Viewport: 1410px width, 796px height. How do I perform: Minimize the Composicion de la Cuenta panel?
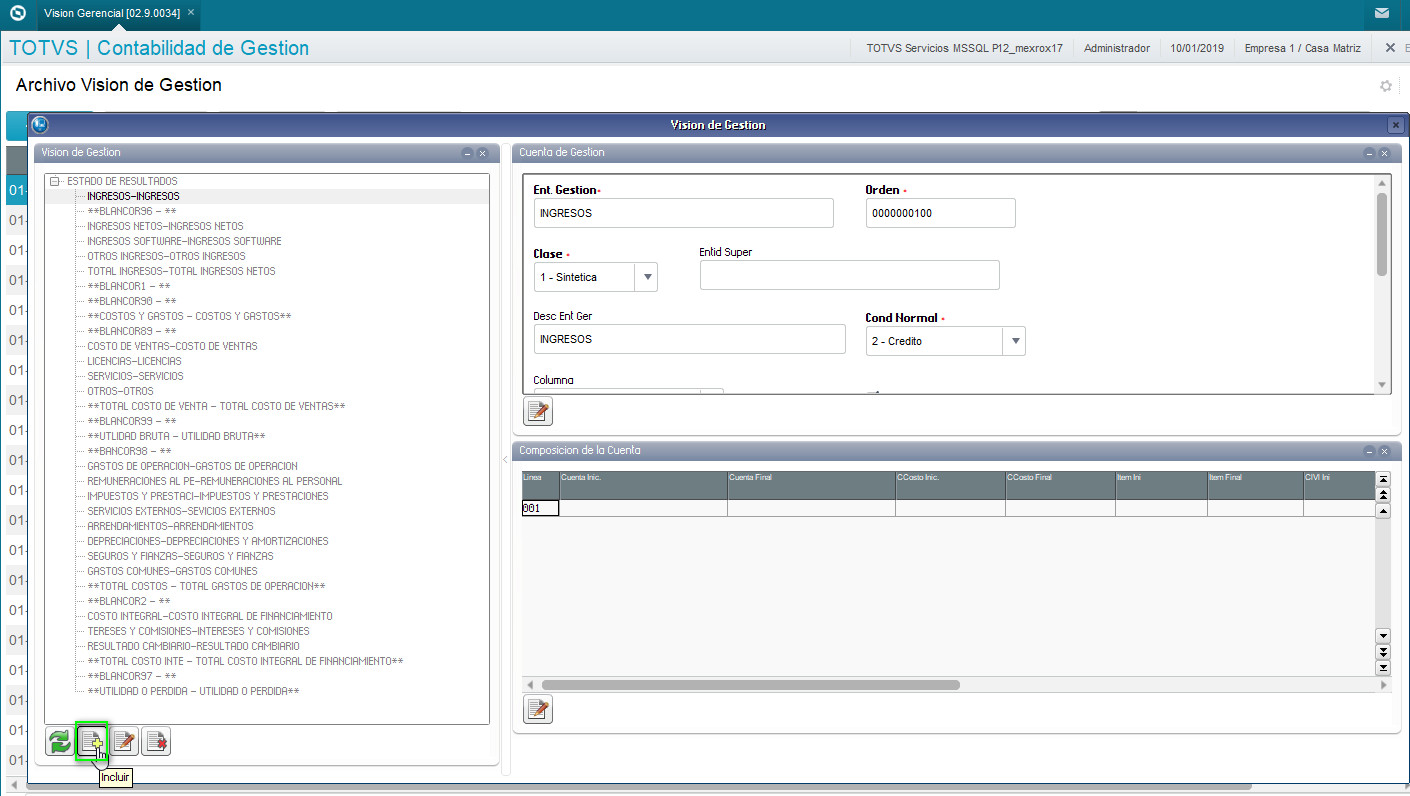tap(1370, 451)
